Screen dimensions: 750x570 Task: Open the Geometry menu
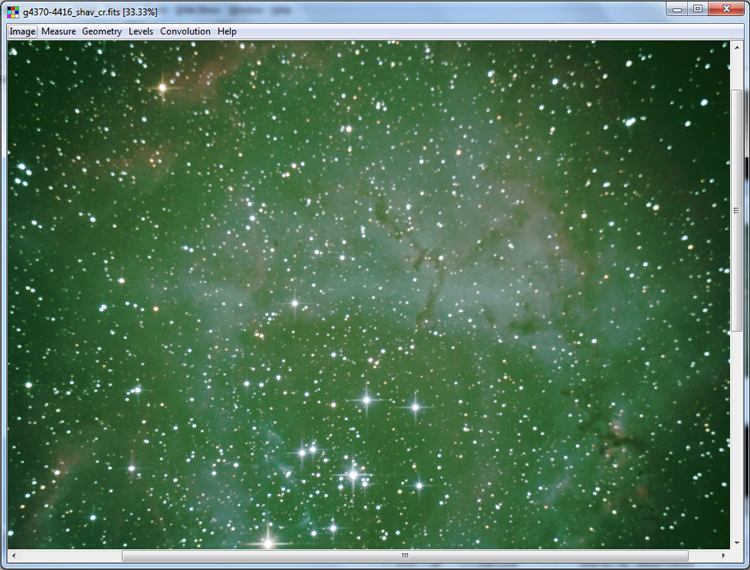101,32
